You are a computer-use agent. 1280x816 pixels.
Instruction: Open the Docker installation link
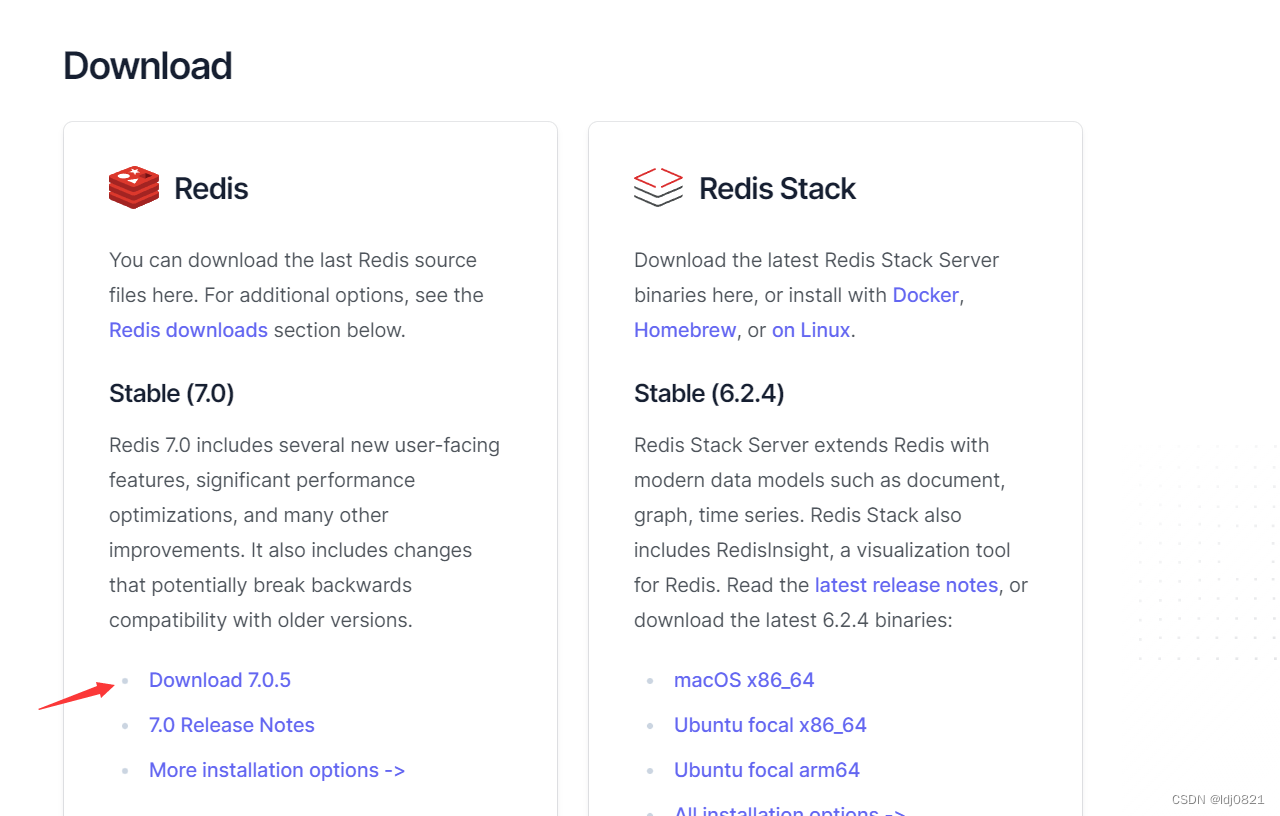(925, 294)
